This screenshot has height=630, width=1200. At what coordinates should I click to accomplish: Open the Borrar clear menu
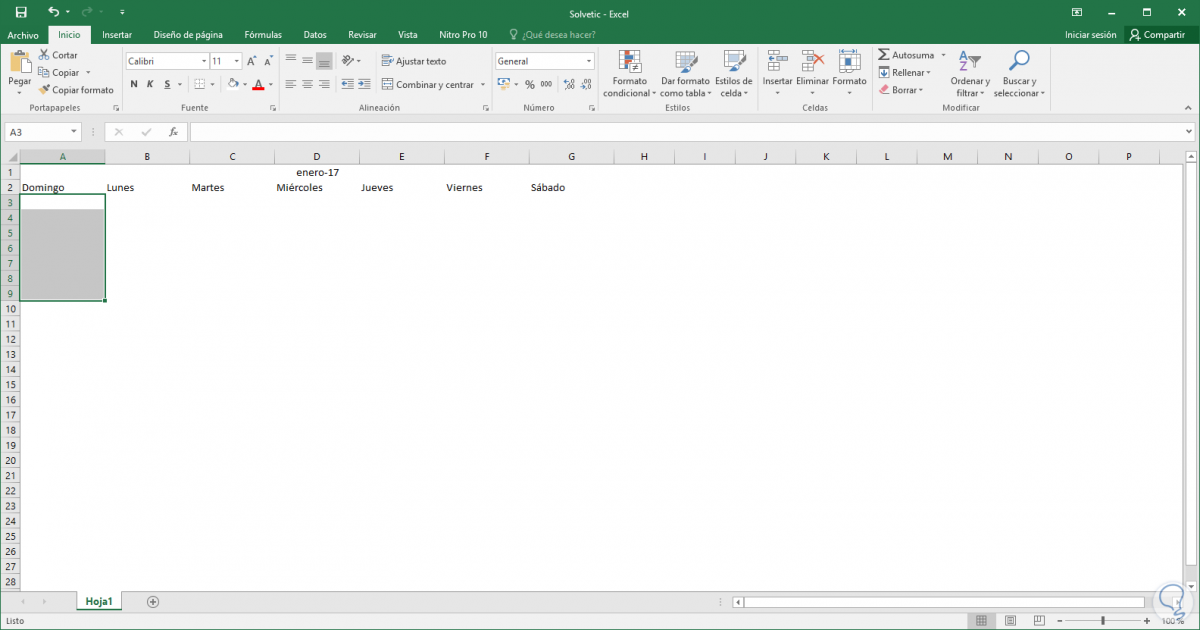[900, 89]
